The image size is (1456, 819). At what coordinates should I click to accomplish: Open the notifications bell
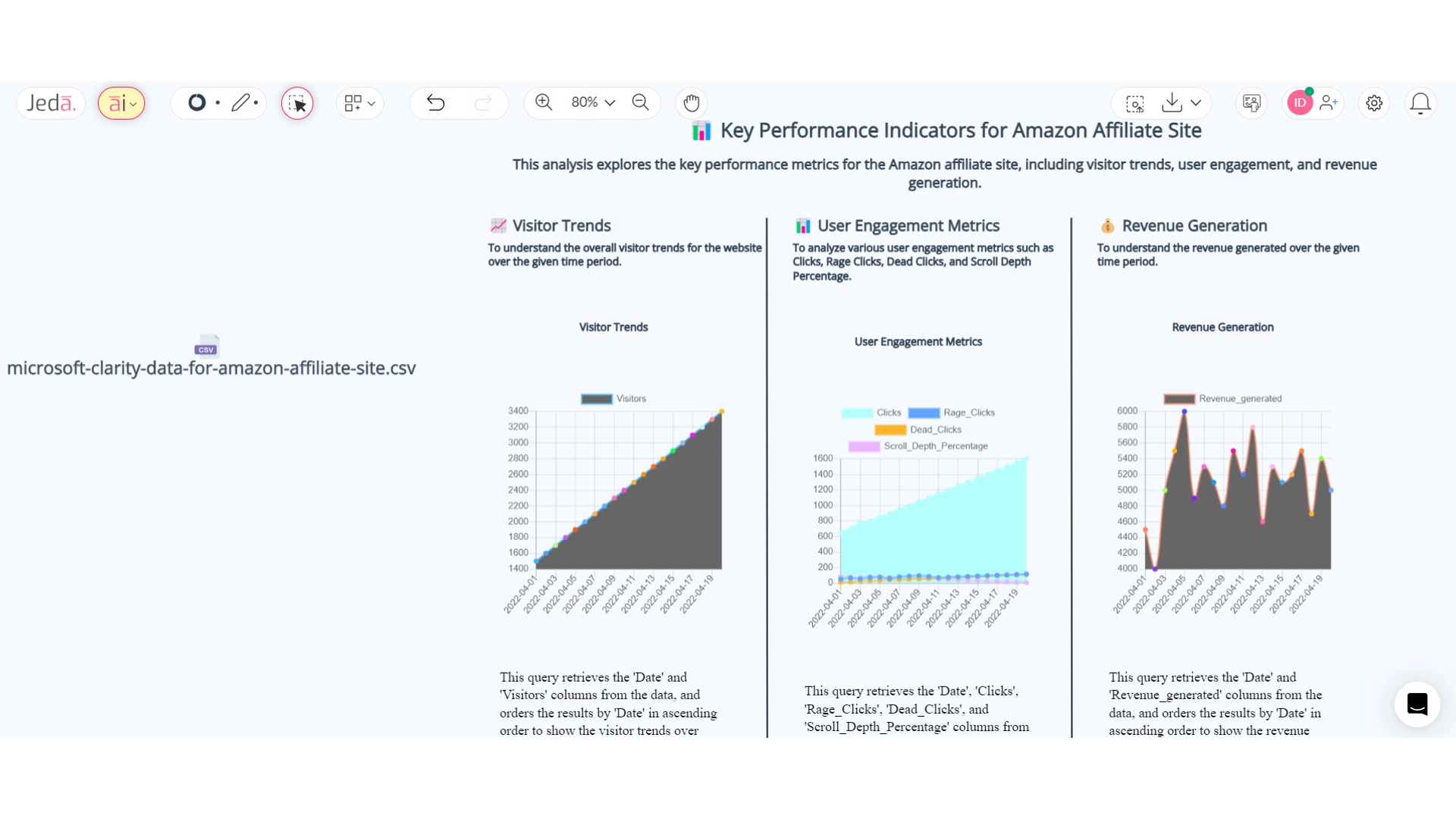pos(1420,103)
